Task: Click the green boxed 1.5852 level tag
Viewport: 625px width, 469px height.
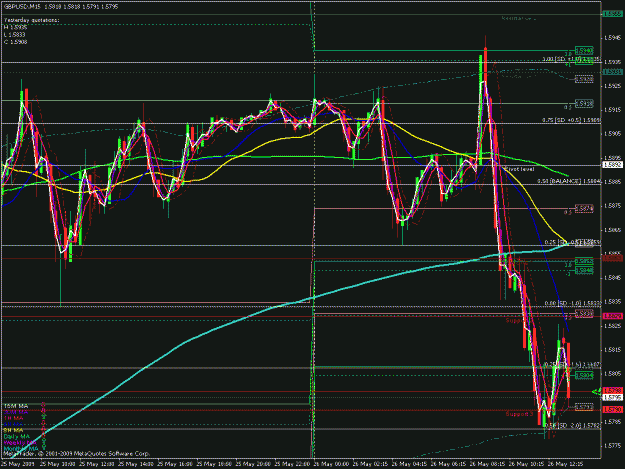Action: (x=584, y=261)
